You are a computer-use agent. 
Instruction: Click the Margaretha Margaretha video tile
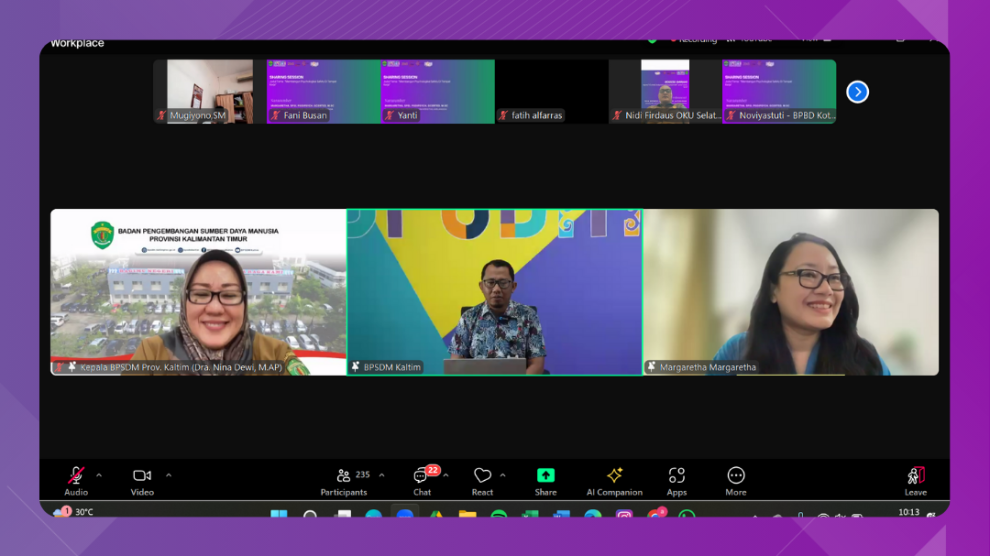click(790, 292)
